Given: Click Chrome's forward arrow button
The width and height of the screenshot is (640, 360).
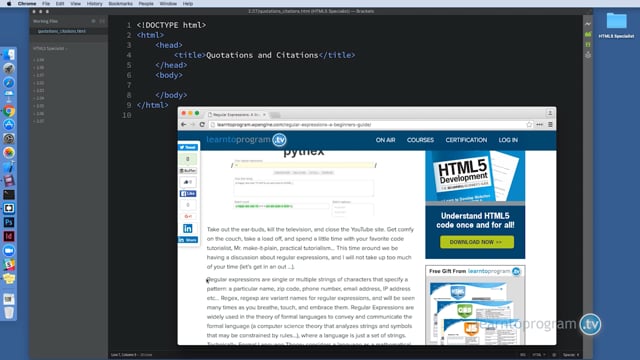Looking at the screenshot, I should [x=193, y=124].
